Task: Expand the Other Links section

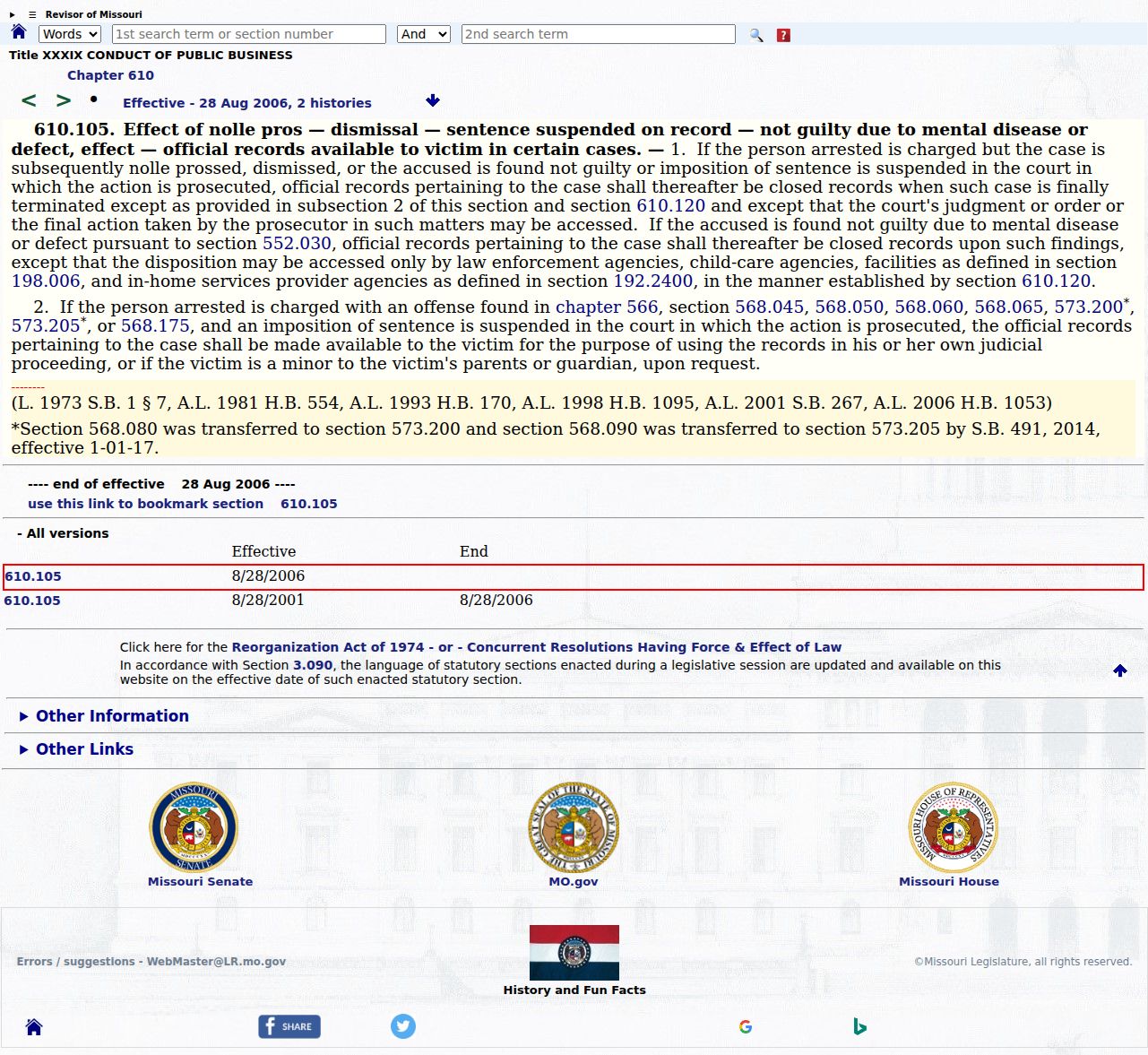Action: point(84,749)
